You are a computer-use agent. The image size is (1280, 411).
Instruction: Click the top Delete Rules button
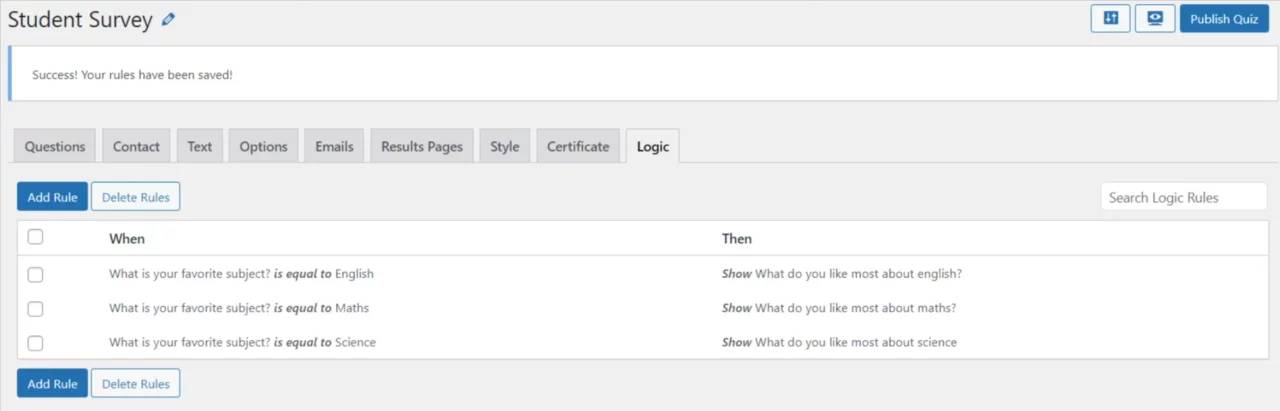tap(135, 197)
